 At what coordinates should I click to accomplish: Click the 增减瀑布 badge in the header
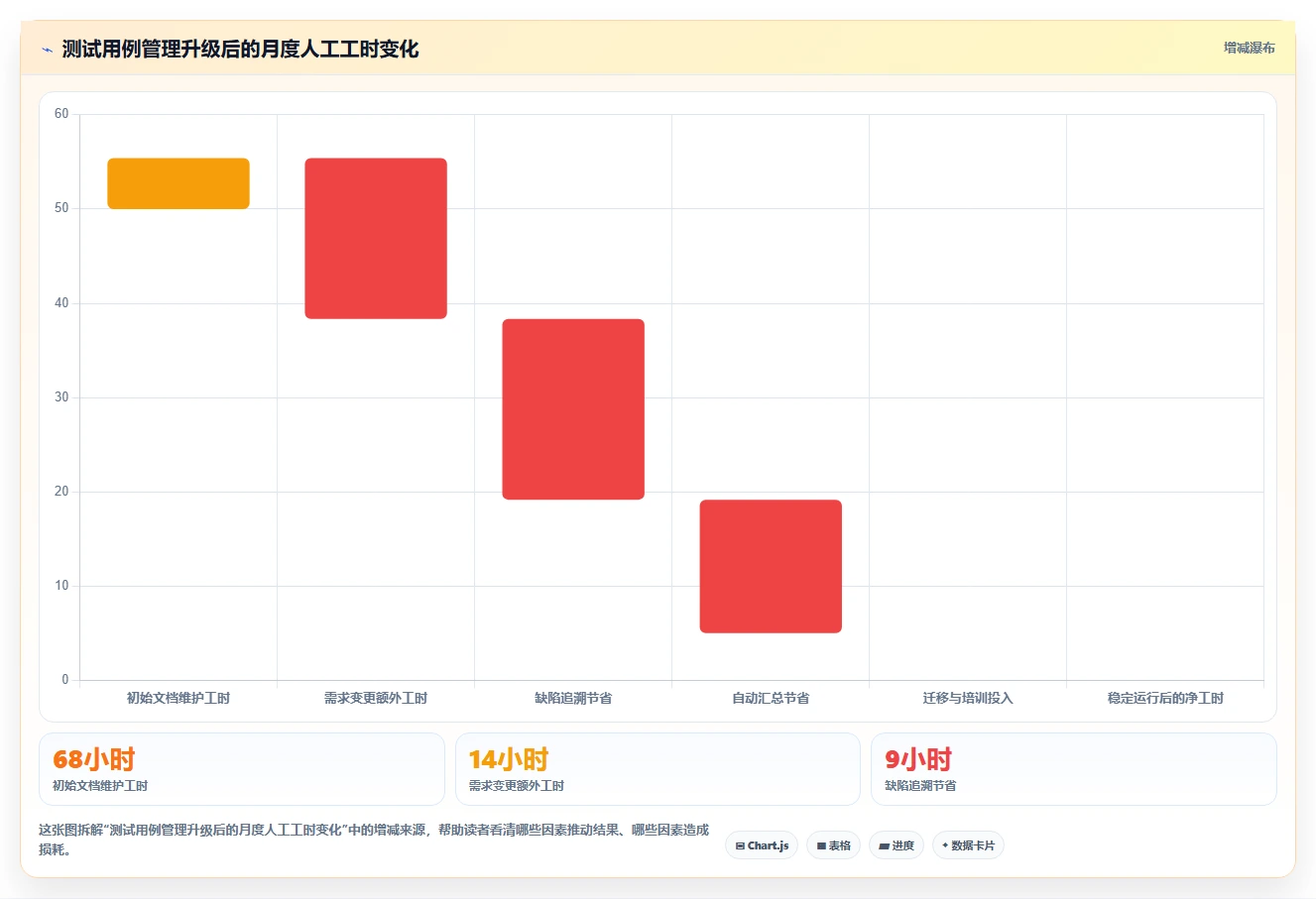pyautogui.click(x=1249, y=48)
